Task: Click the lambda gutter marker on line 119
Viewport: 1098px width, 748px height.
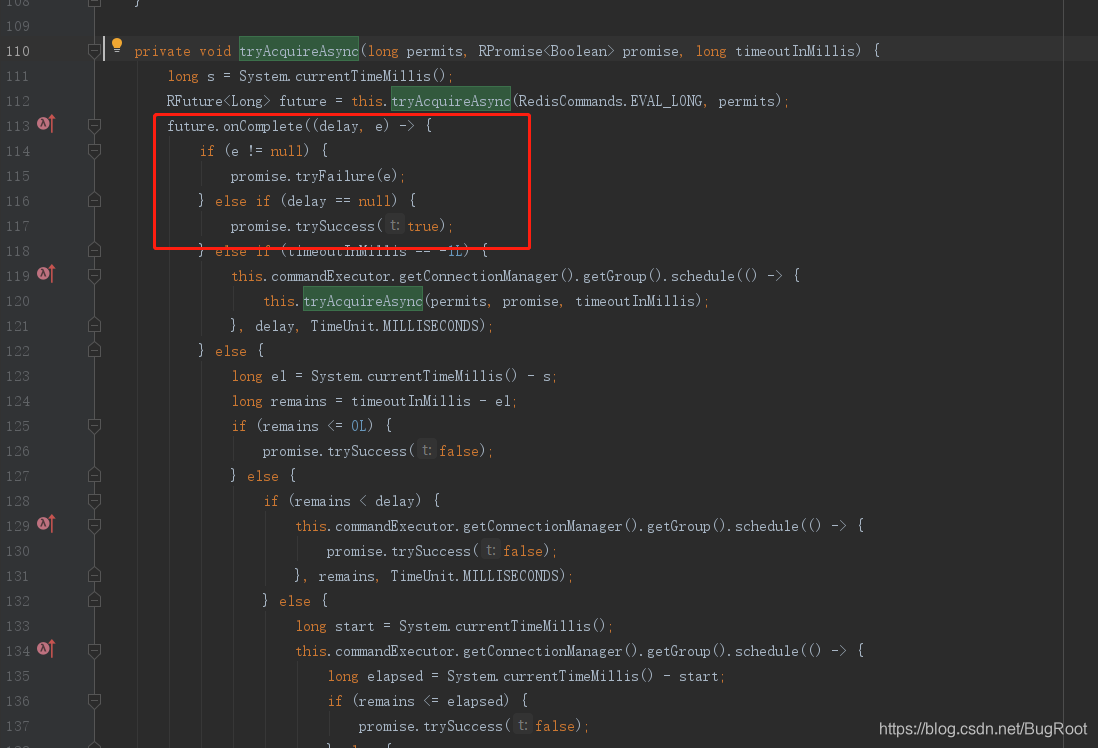Action: click(x=46, y=274)
